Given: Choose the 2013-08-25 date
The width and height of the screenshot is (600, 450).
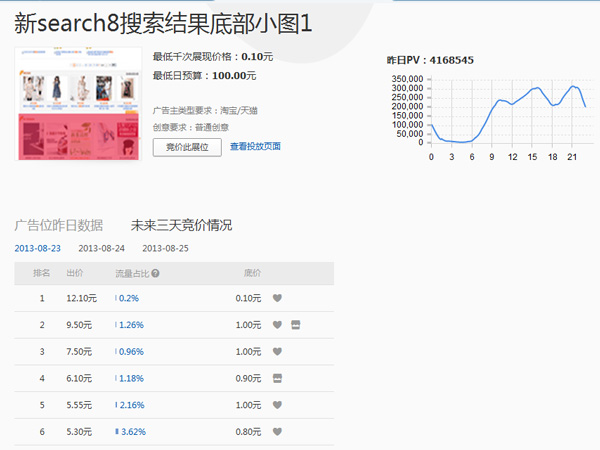Looking at the screenshot, I should pos(165,248).
